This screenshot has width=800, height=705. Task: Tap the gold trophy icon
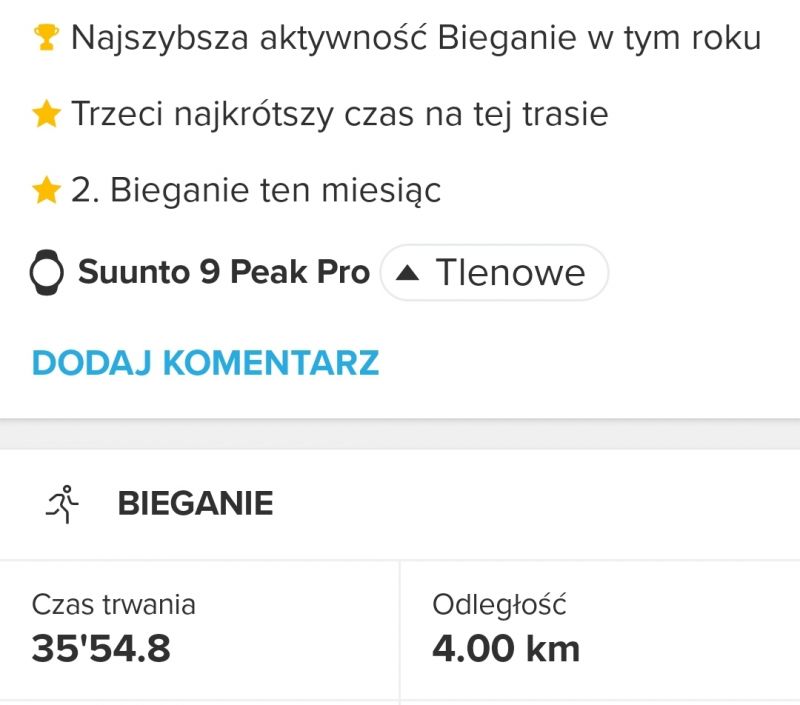(46, 38)
